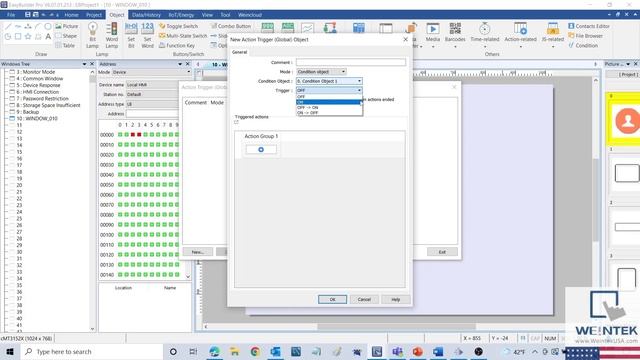Open the EasyBuilder Pro icon in the taskbar
The image size is (640, 360).
[377, 351]
